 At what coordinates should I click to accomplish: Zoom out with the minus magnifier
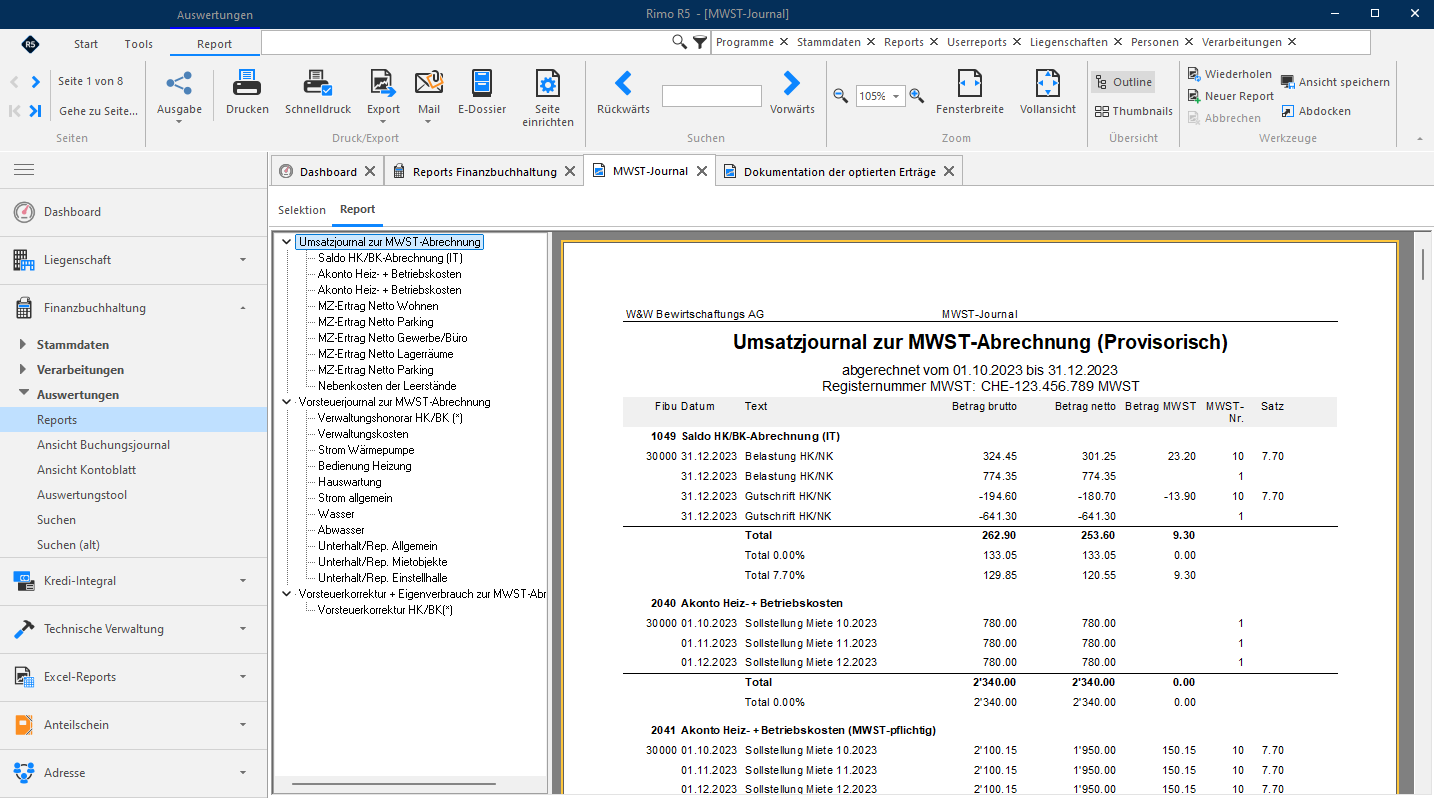pos(841,95)
